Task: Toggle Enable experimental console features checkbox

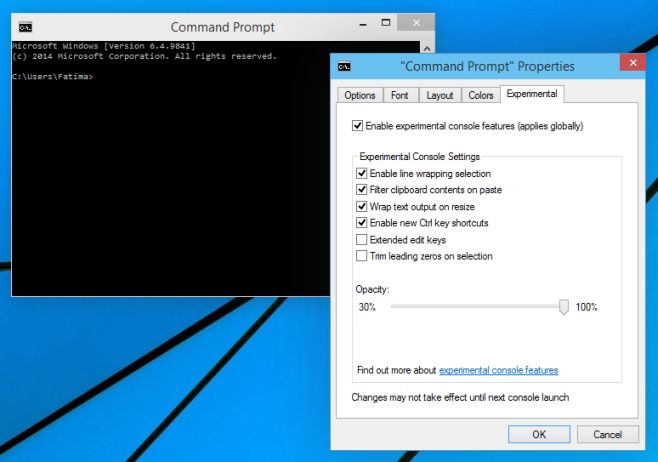Action: point(358,125)
